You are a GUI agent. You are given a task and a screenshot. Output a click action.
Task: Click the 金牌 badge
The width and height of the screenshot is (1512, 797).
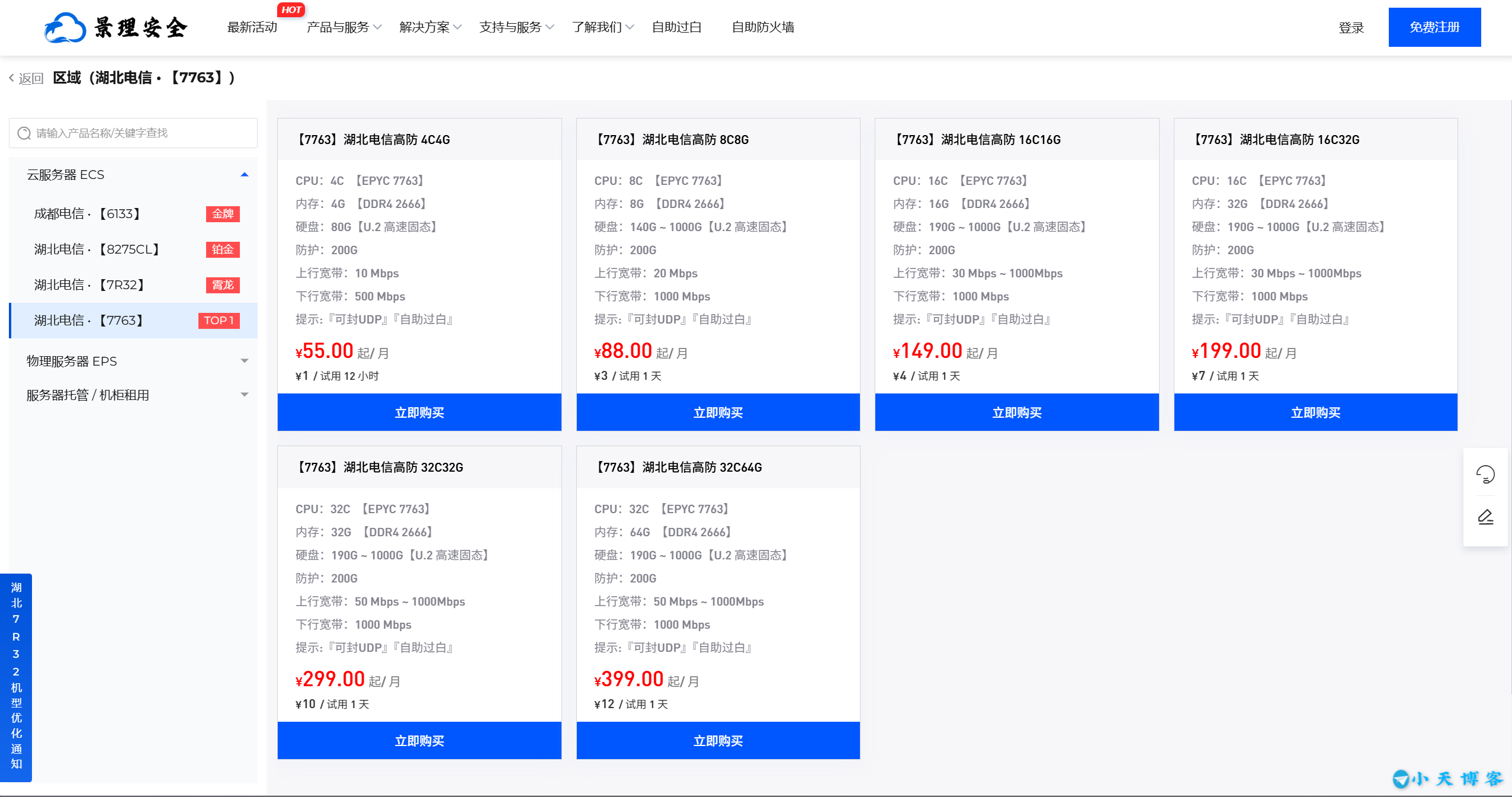click(x=223, y=214)
